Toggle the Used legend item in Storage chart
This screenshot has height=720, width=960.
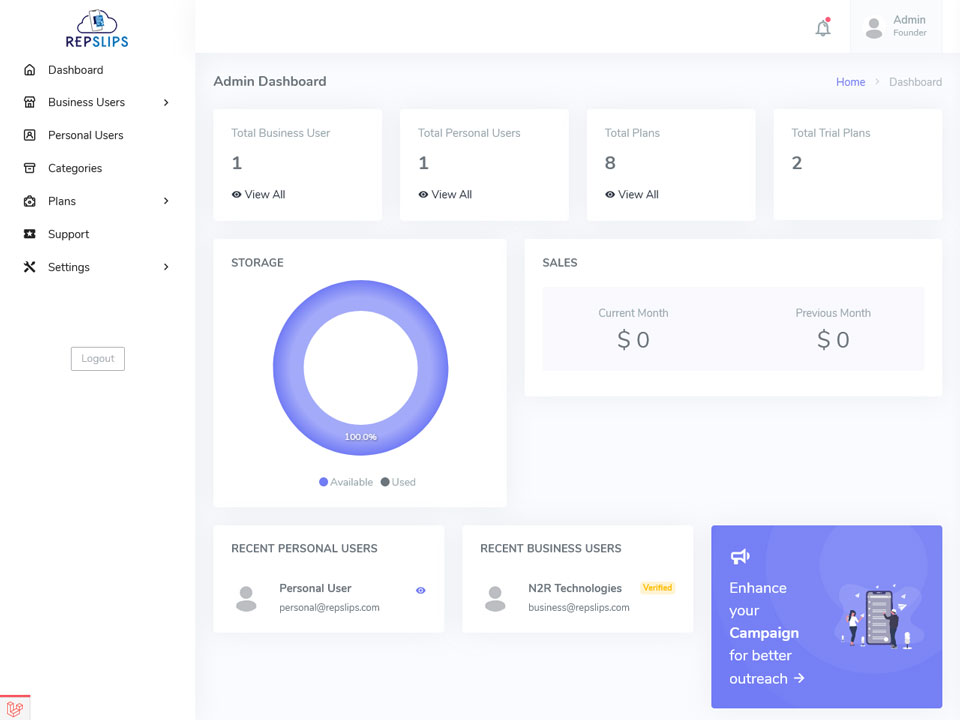398,482
